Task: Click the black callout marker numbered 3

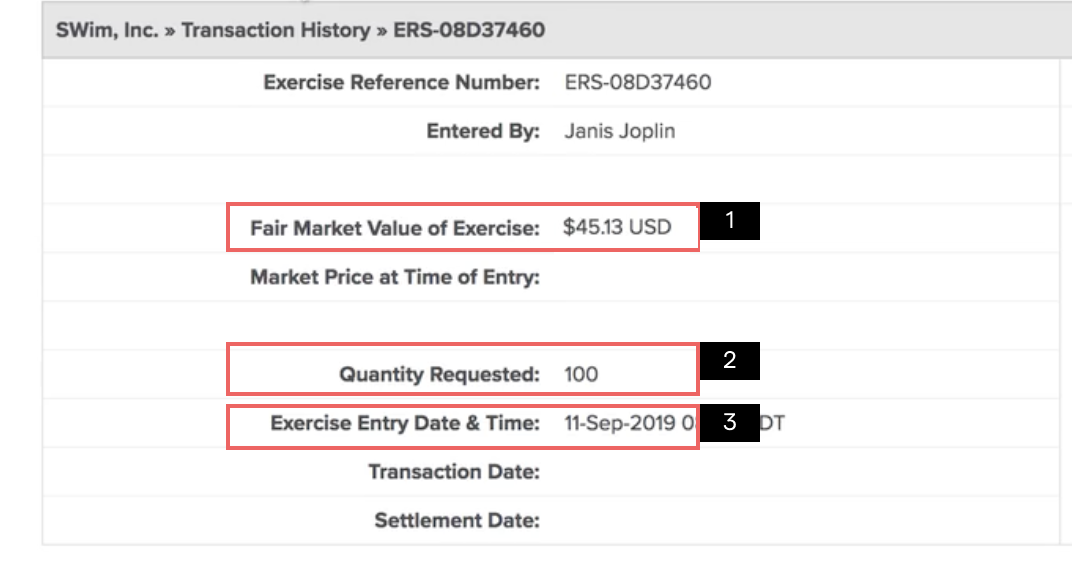Action: click(x=729, y=423)
